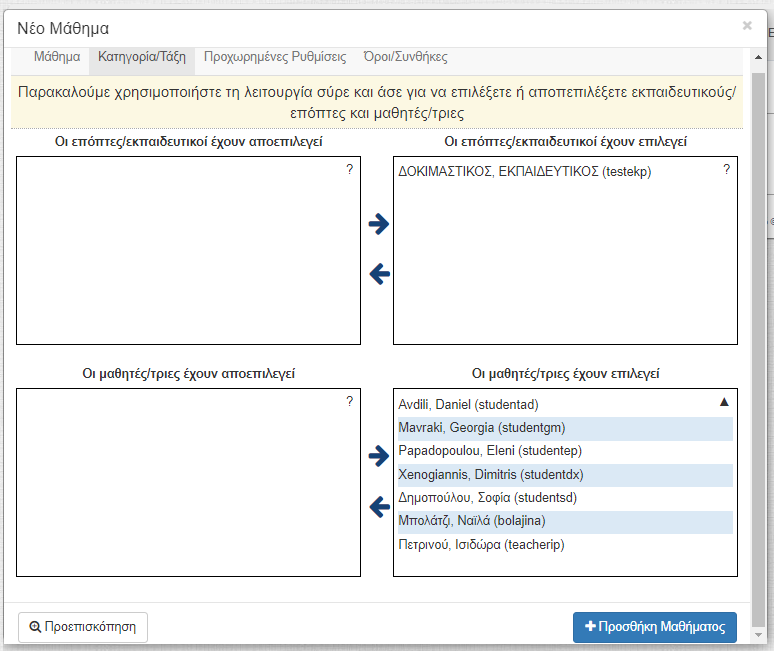The image size is (774, 651).
Task: Open the Όροι/Συνθήκες tab
Action: (405, 57)
